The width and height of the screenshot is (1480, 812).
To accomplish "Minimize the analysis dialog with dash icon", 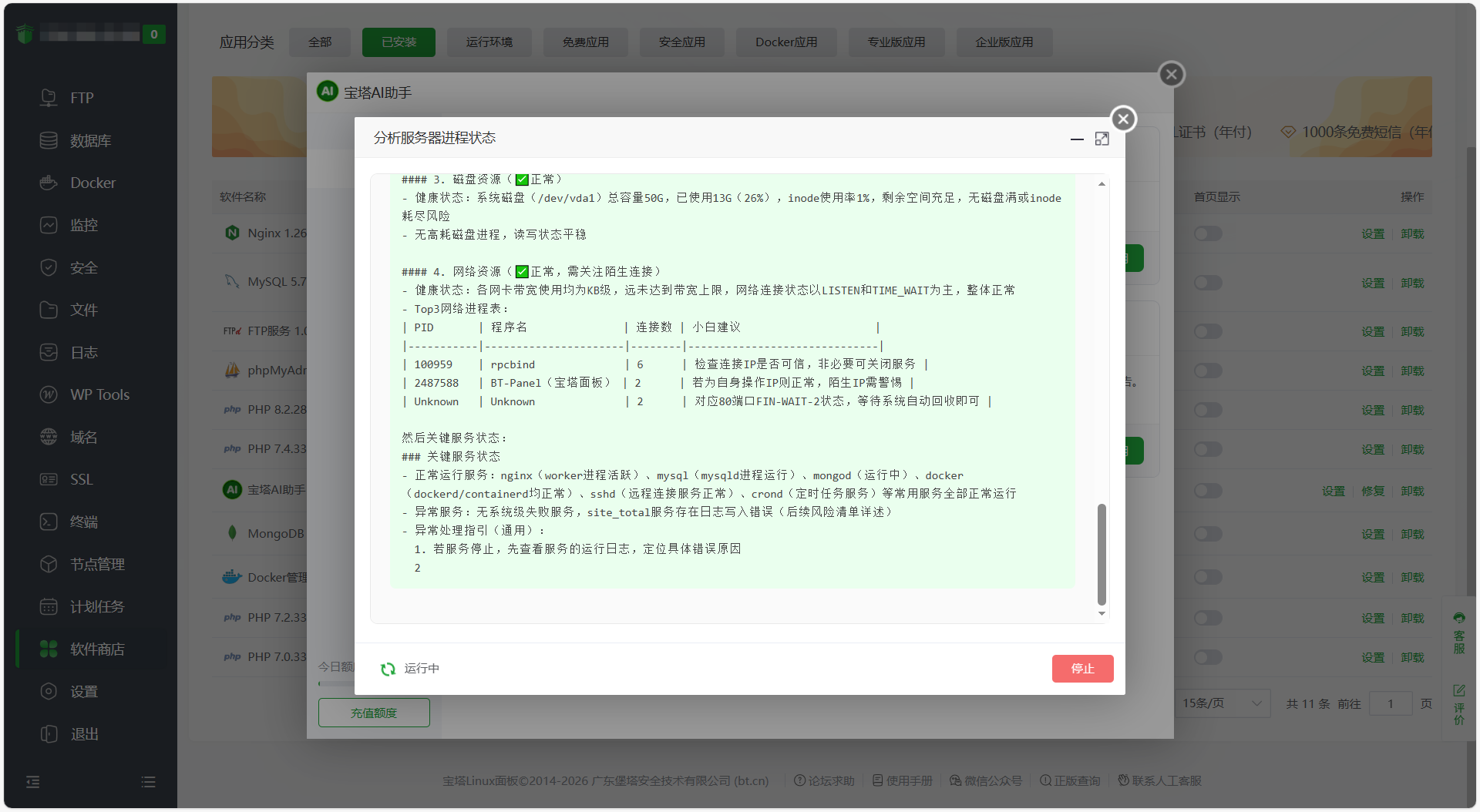I will [x=1077, y=139].
